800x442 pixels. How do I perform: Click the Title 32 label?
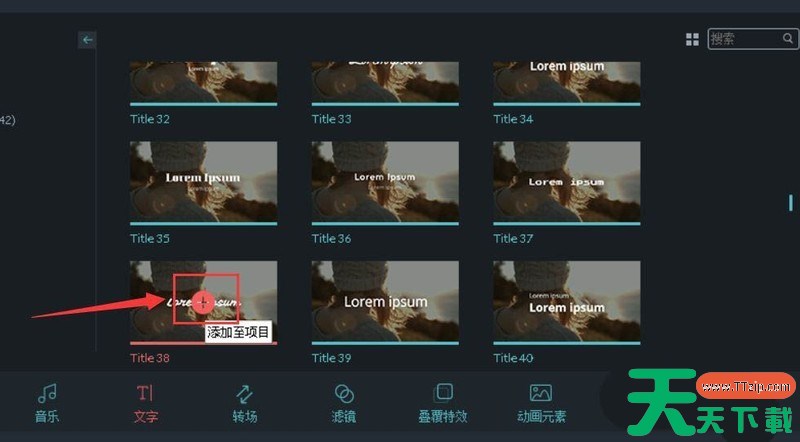(x=150, y=119)
